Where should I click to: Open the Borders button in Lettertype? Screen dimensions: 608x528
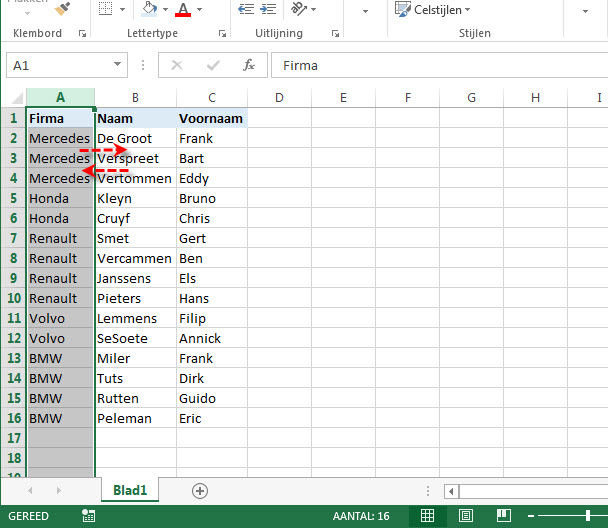[x=105, y=9]
